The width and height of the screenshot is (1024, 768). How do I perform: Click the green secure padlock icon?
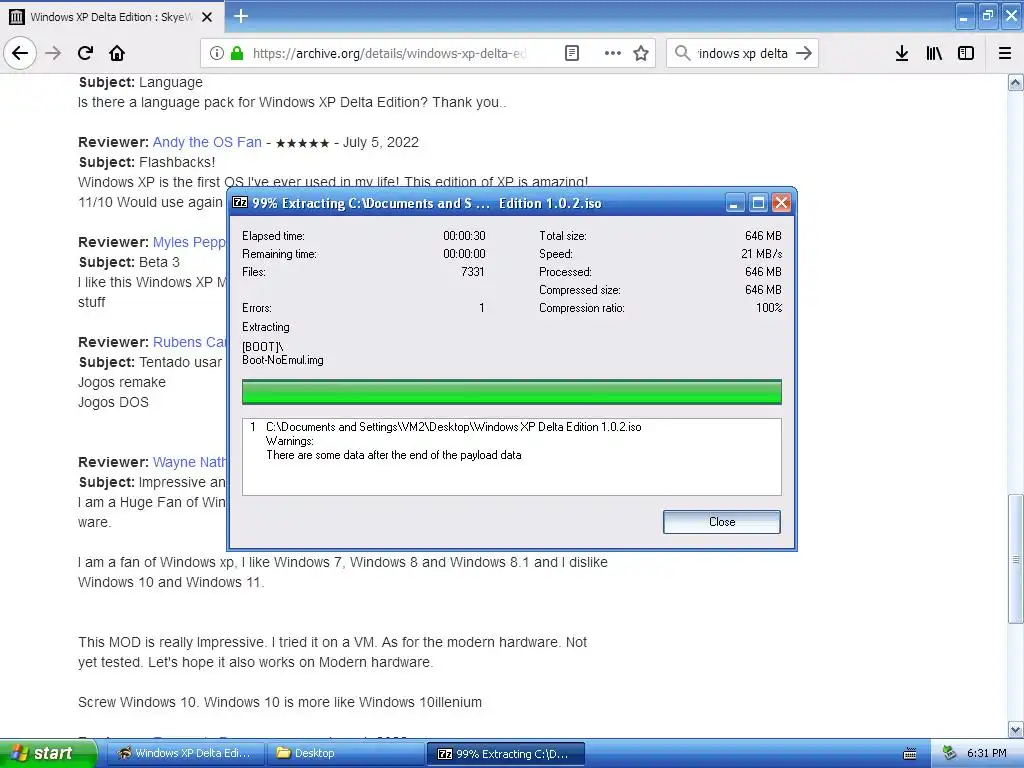(237, 53)
